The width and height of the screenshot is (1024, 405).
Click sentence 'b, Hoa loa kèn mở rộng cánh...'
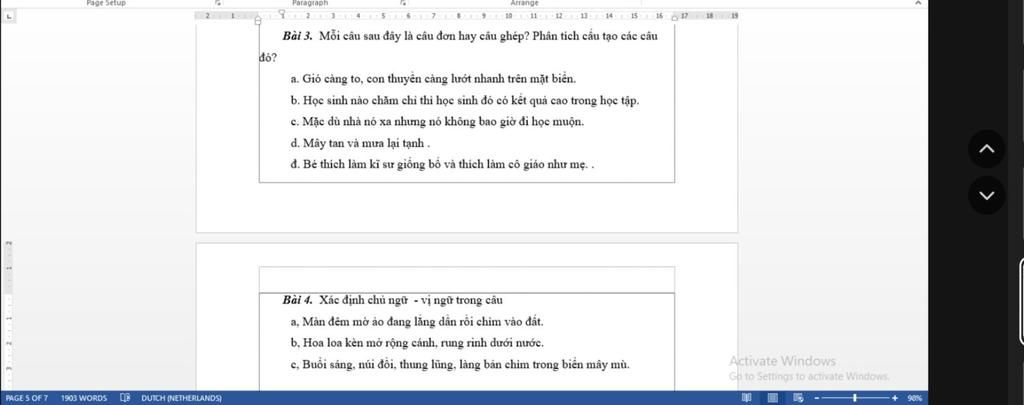[417, 343]
